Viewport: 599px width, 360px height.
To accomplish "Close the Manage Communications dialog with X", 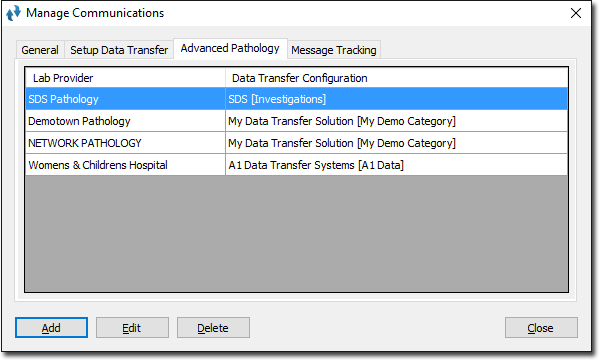I will pyautogui.click(x=576, y=13).
